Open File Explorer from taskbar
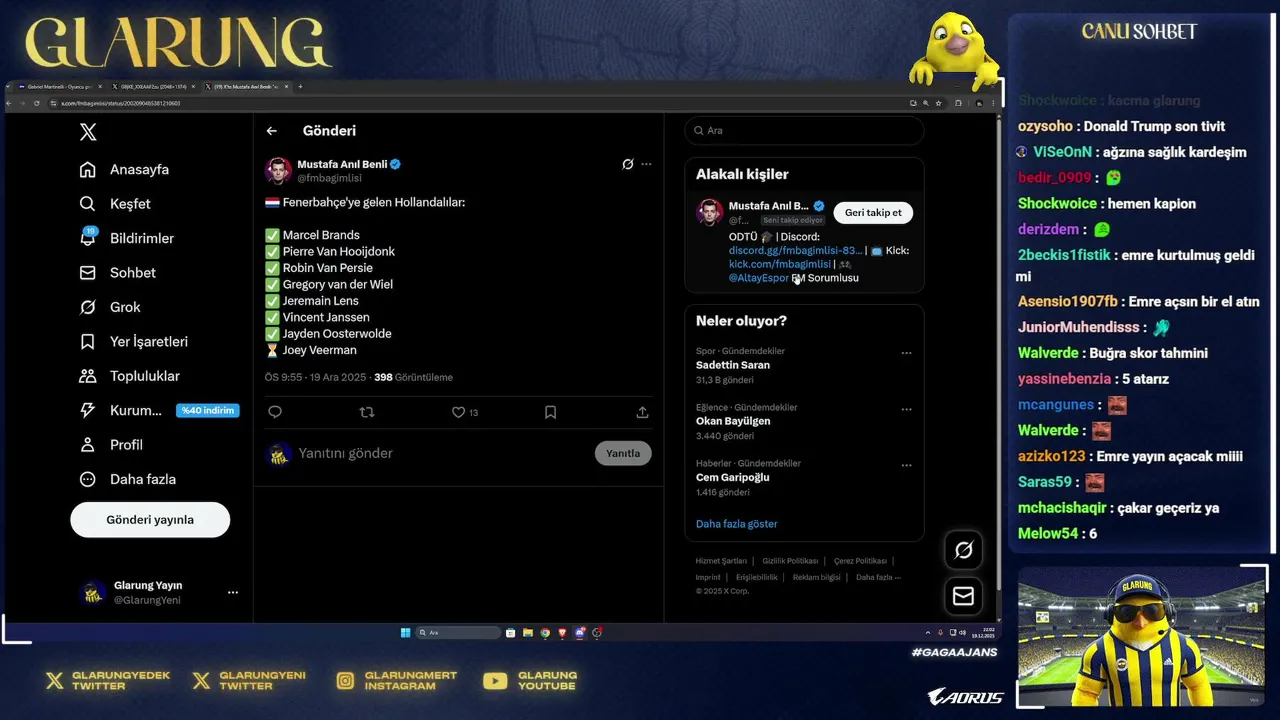The width and height of the screenshot is (1280, 720). click(528, 633)
